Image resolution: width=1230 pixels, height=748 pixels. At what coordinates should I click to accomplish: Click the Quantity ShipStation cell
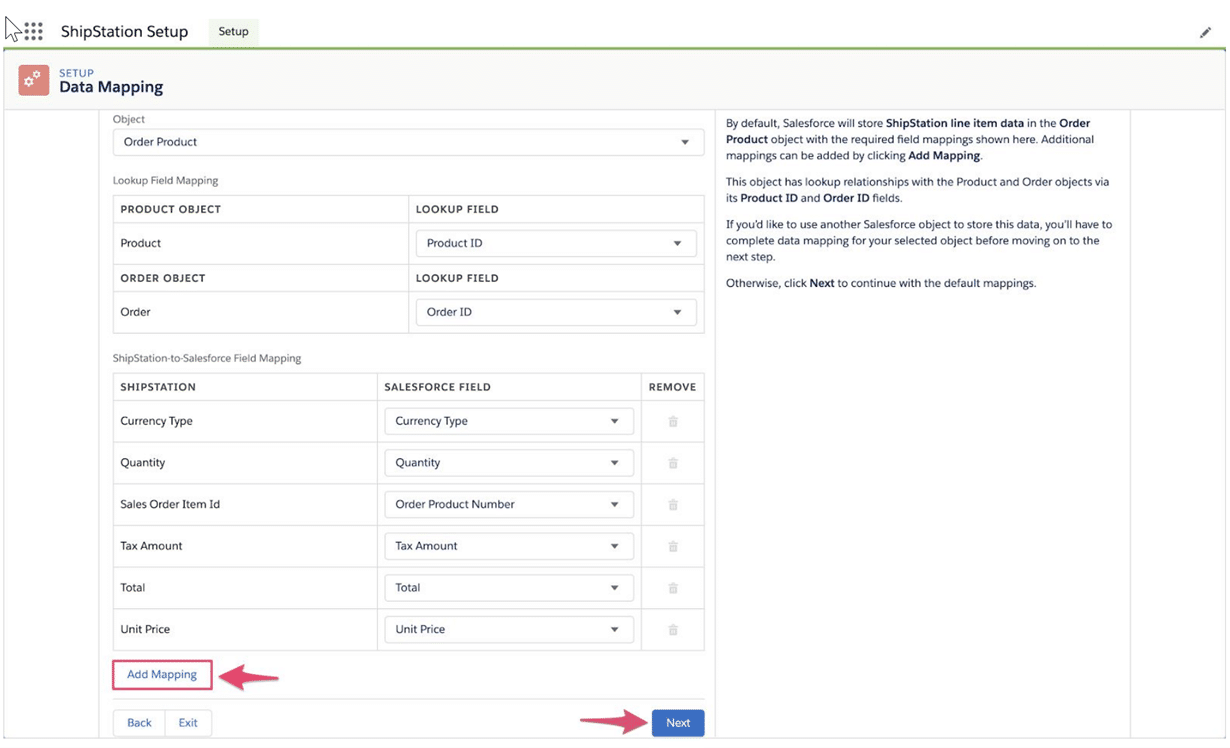pos(245,463)
